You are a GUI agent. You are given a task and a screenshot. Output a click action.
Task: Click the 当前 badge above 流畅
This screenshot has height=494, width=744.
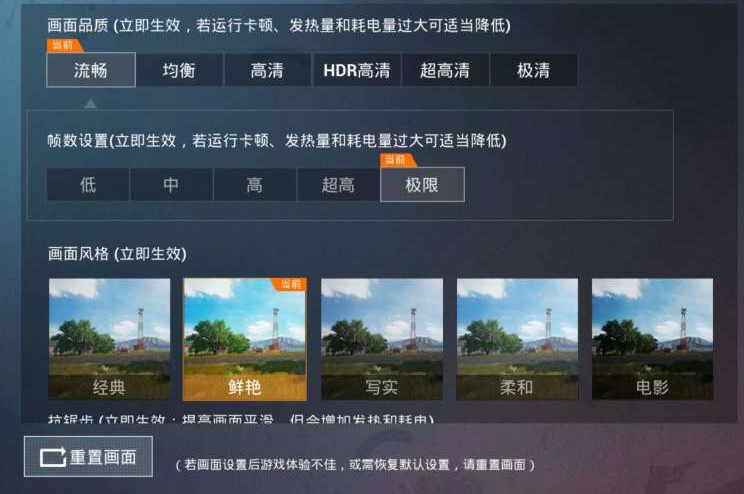(65, 46)
